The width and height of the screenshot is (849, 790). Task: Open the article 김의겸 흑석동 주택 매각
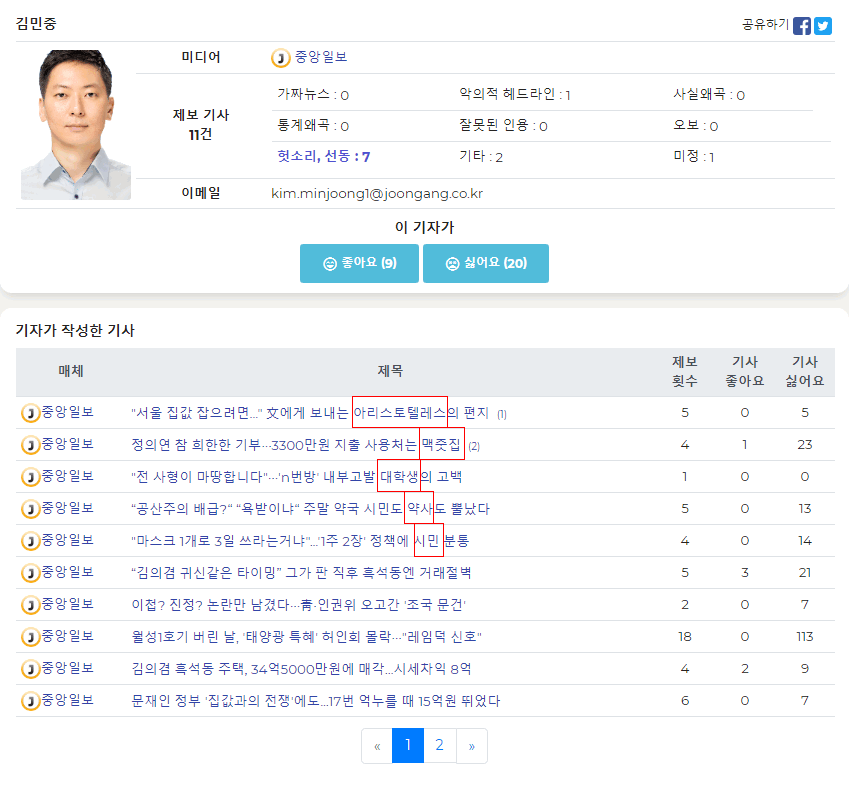pyautogui.click(x=301, y=669)
